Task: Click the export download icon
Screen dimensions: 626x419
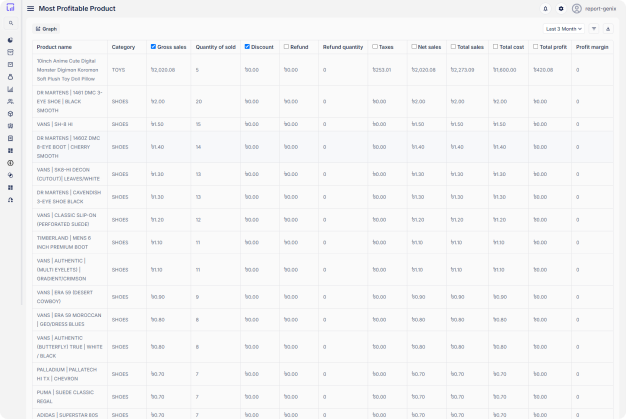Action: pyautogui.click(x=608, y=29)
